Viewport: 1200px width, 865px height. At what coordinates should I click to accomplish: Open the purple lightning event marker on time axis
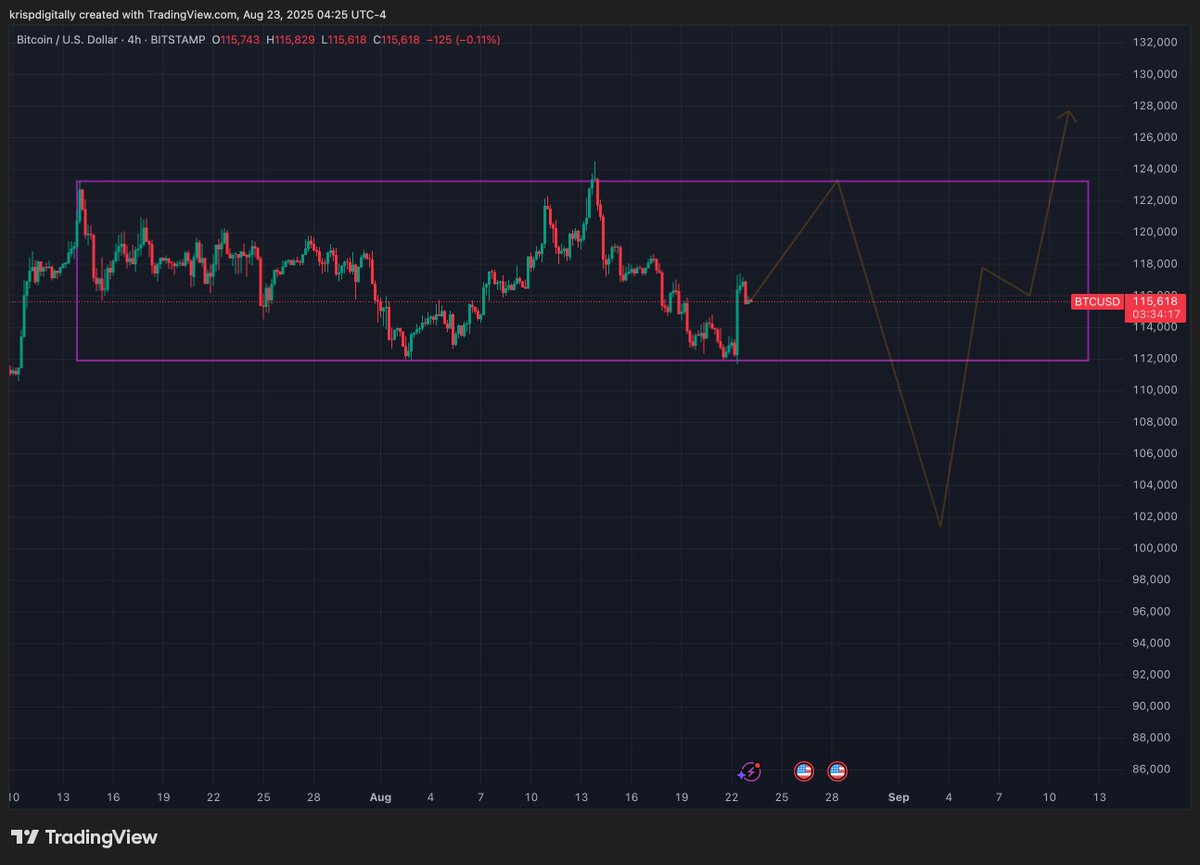pos(750,771)
